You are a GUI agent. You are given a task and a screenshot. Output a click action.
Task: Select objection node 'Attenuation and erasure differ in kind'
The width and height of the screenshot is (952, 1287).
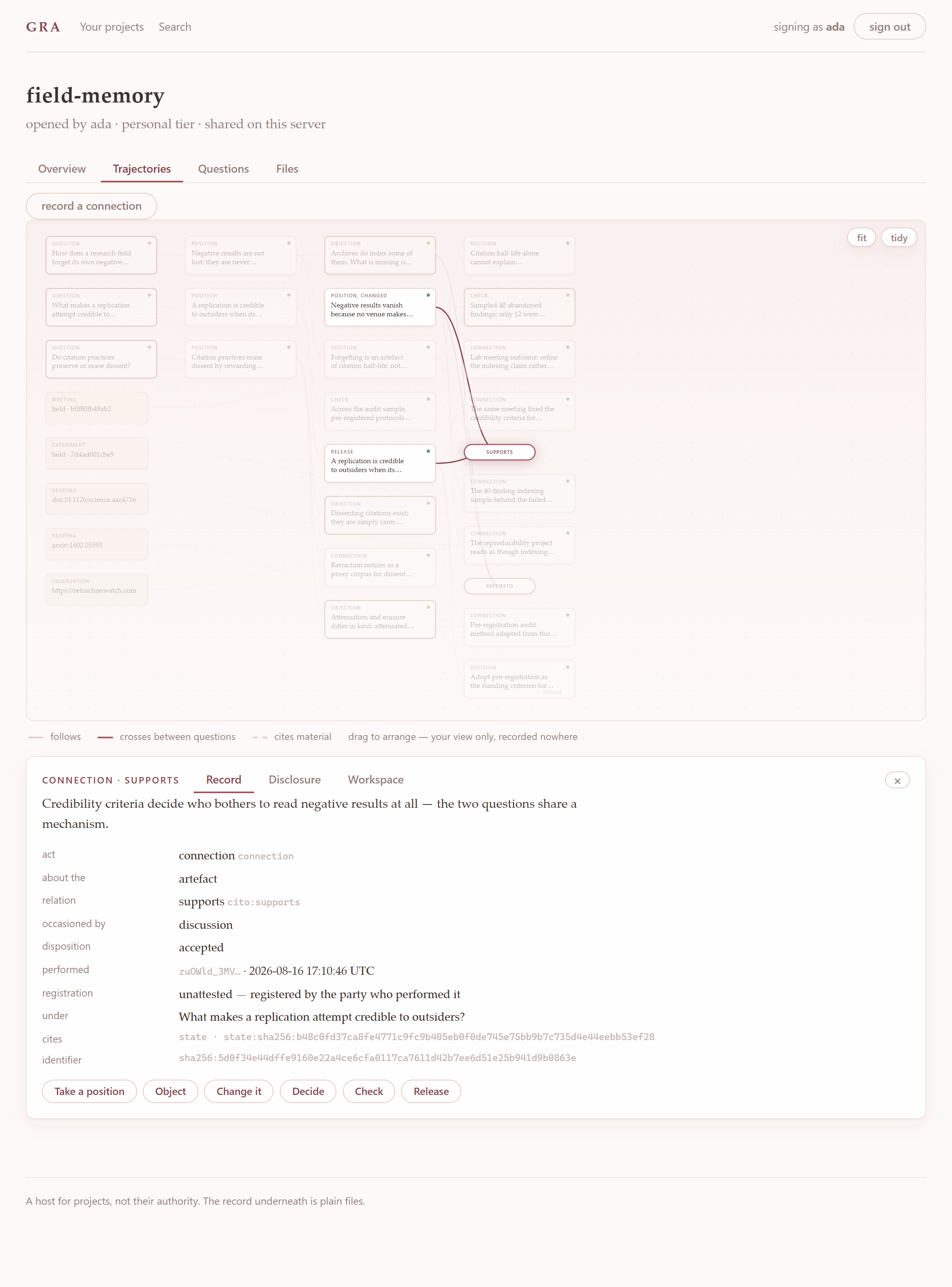(x=380, y=620)
